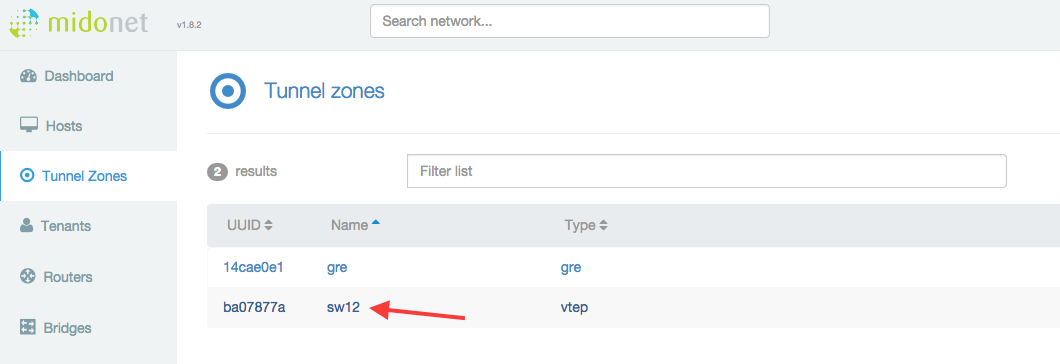This screenshot has width=1060, height=364.
Task: Click the Tunnel Zones sidebar target icon
Action: [27, 176]
